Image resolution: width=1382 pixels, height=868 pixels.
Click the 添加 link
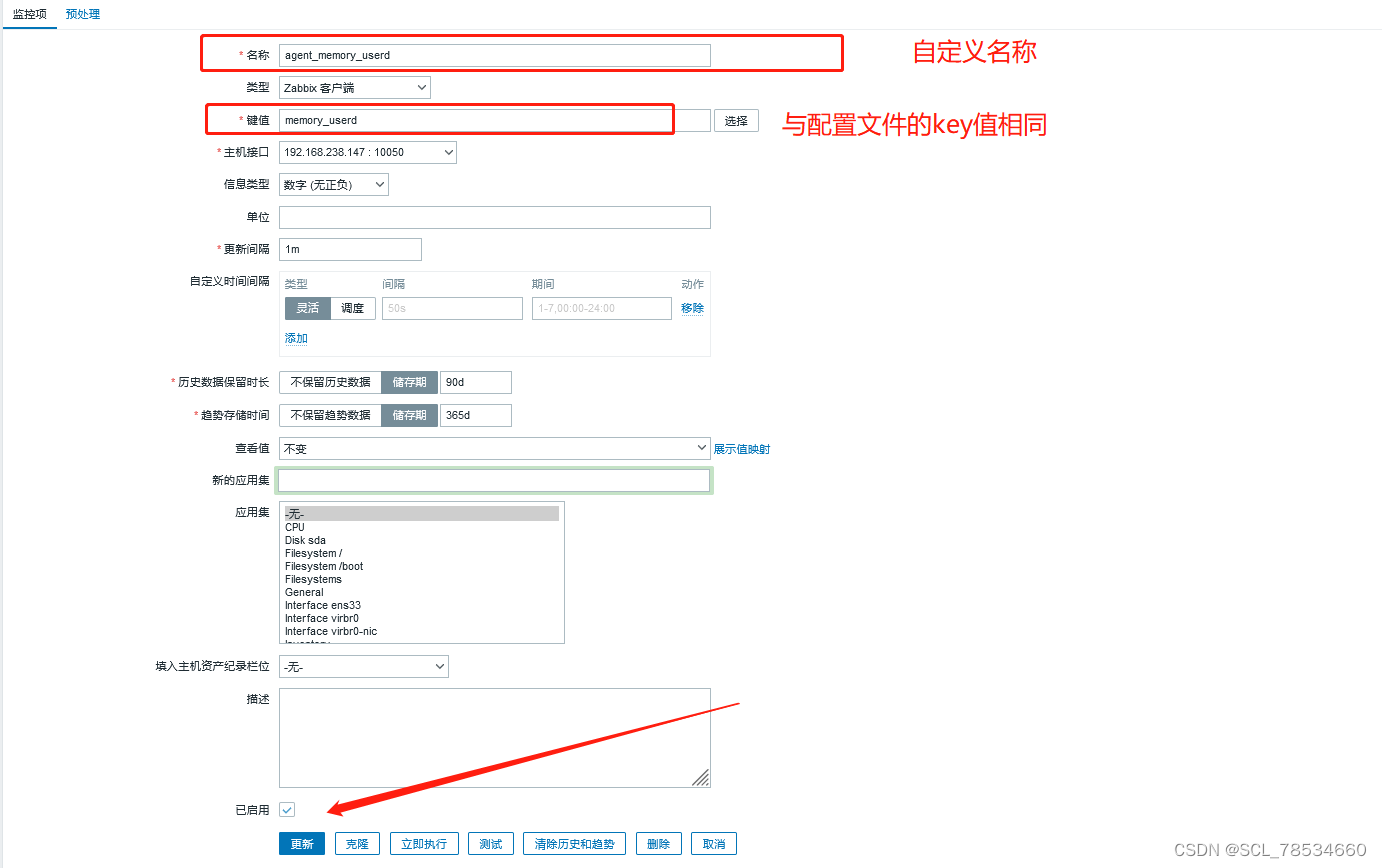[296, 338]
